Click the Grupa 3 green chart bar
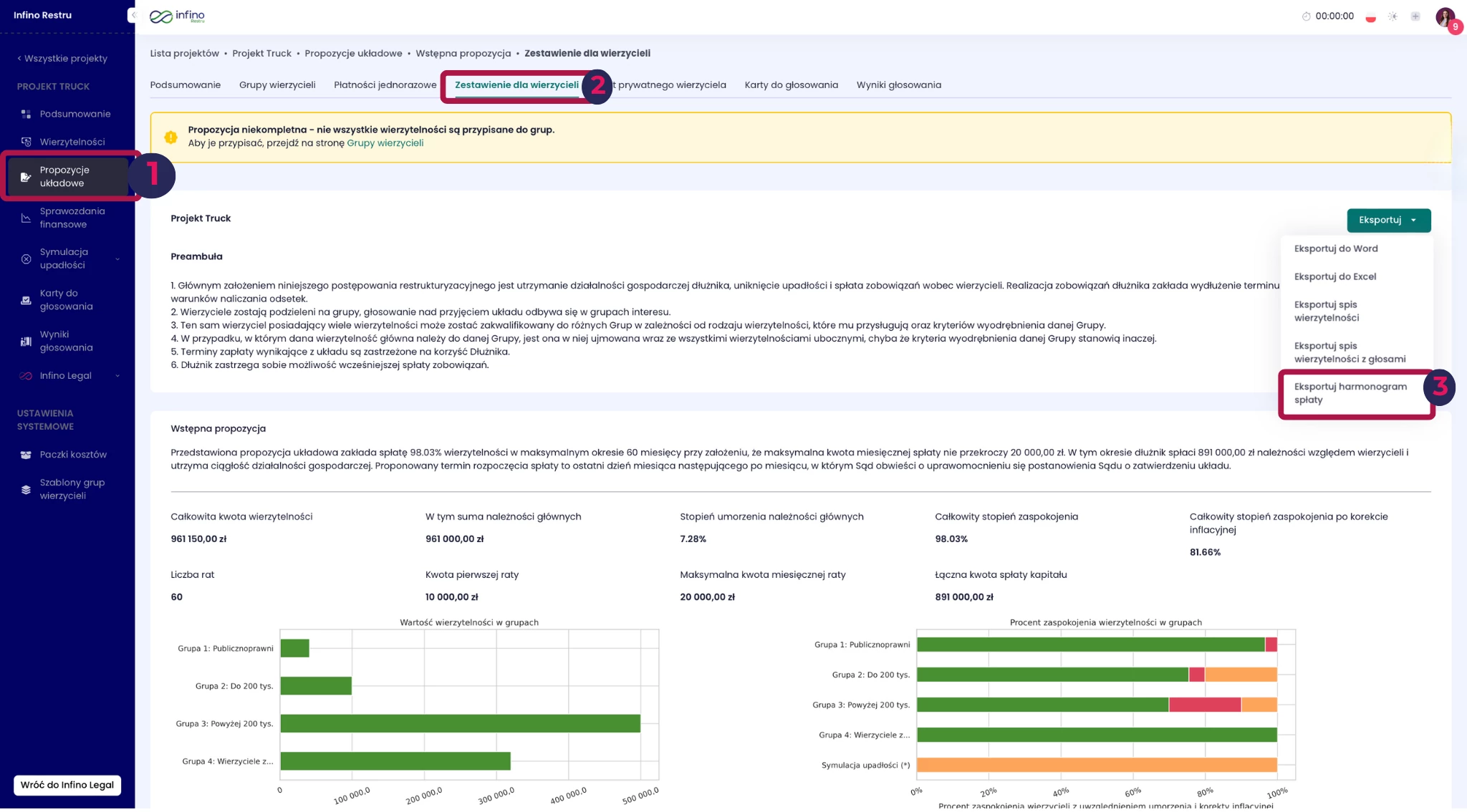Viewport: 1467px width, 812px height. click(x=460, y=724)
